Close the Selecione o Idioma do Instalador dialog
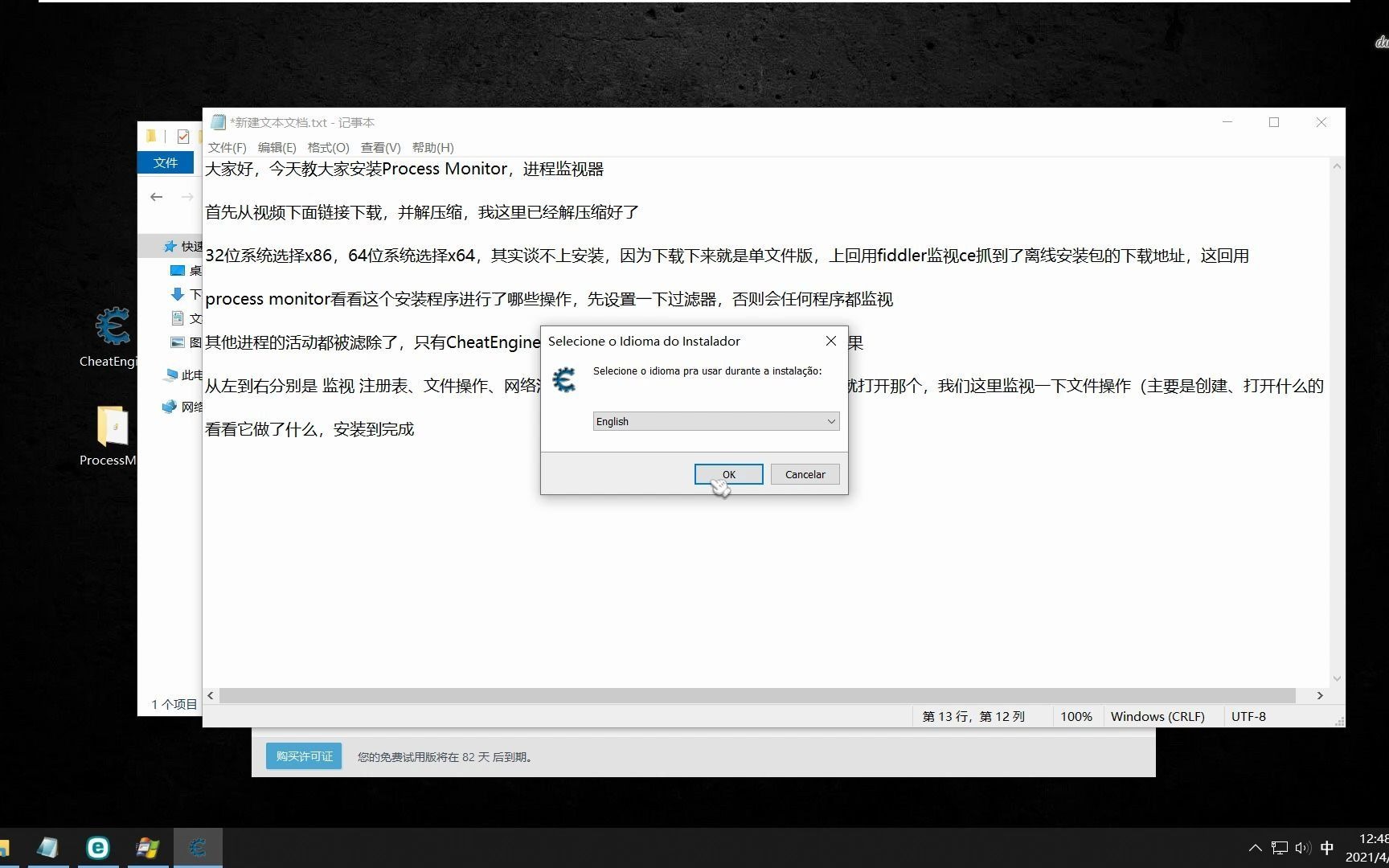This screenshot has width=1389, height=868. [831, 341]
